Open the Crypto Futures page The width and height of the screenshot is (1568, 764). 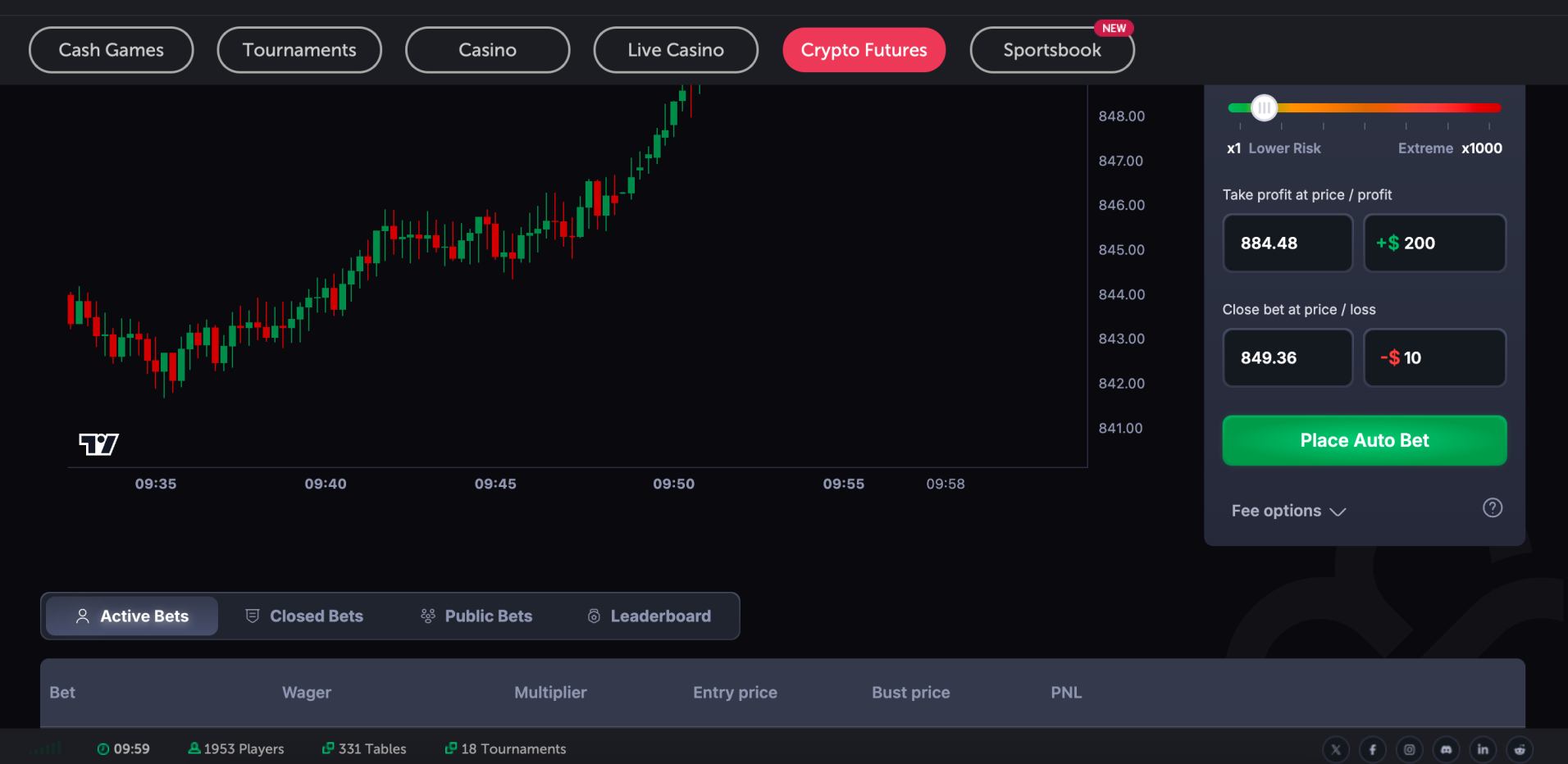pos(864,49)
